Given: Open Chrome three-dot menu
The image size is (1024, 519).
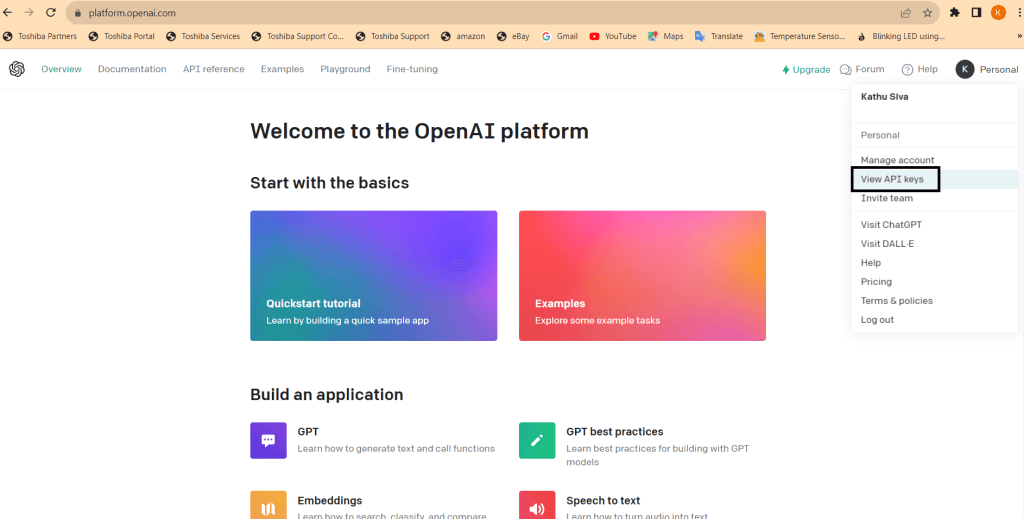Looking at the screenshot, I should point(1019,12).
